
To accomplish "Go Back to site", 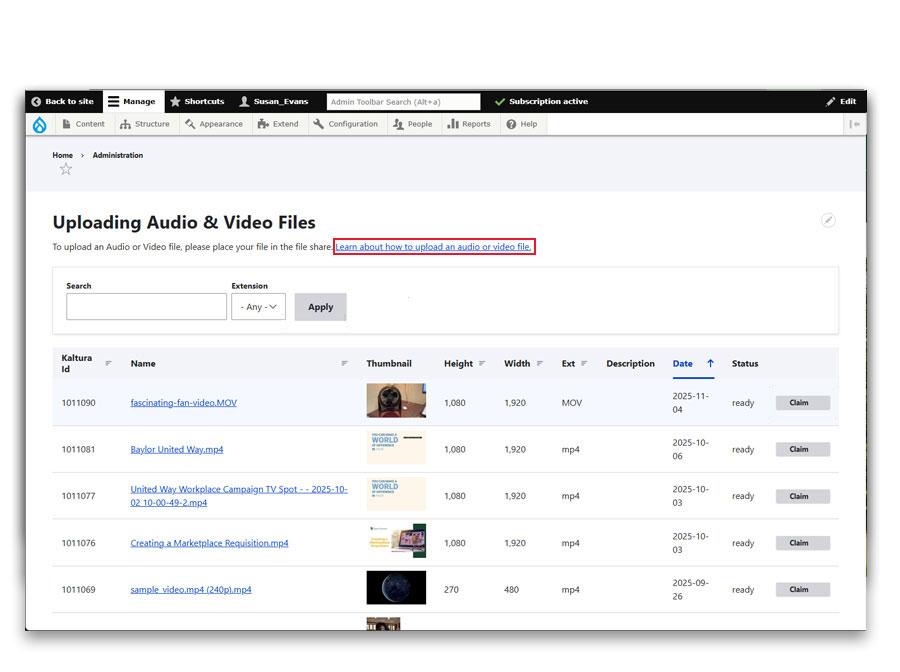I will click(63, 102).
